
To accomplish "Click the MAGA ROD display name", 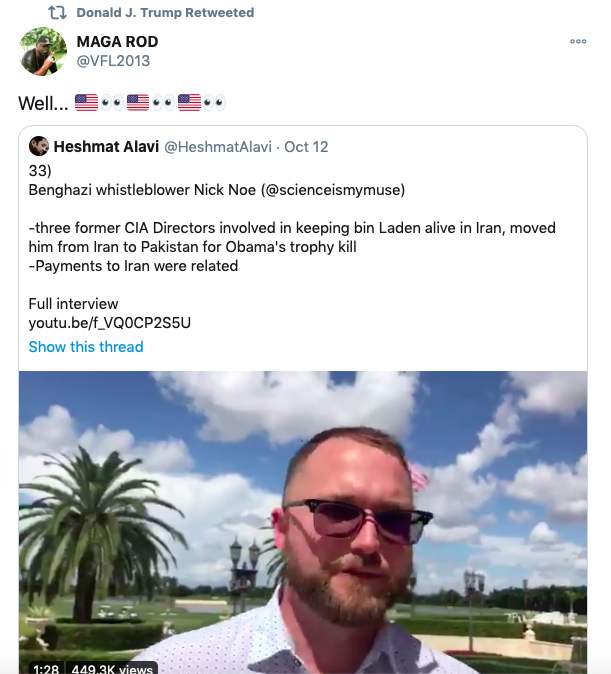I will 117,42.
